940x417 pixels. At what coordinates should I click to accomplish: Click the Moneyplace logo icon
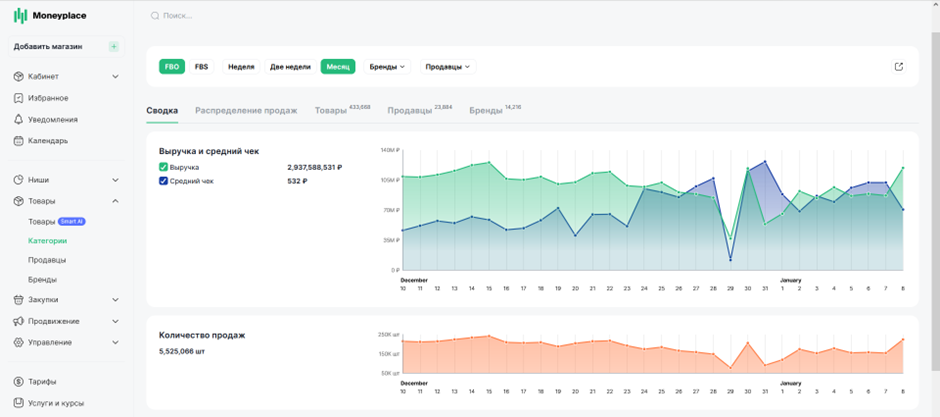(x=20, y=16)
